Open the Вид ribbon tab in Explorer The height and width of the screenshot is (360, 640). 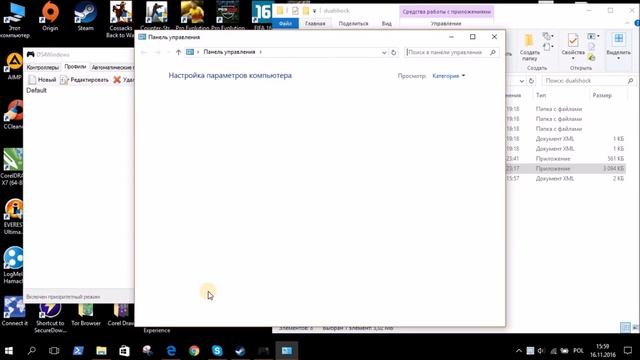pos(387,24)
